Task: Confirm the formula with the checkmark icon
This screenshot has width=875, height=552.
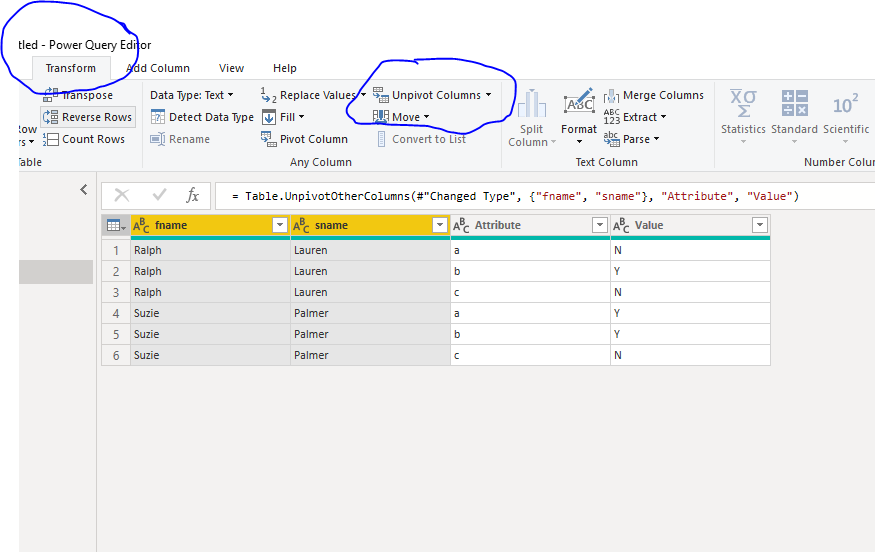Action: [160, 195]
